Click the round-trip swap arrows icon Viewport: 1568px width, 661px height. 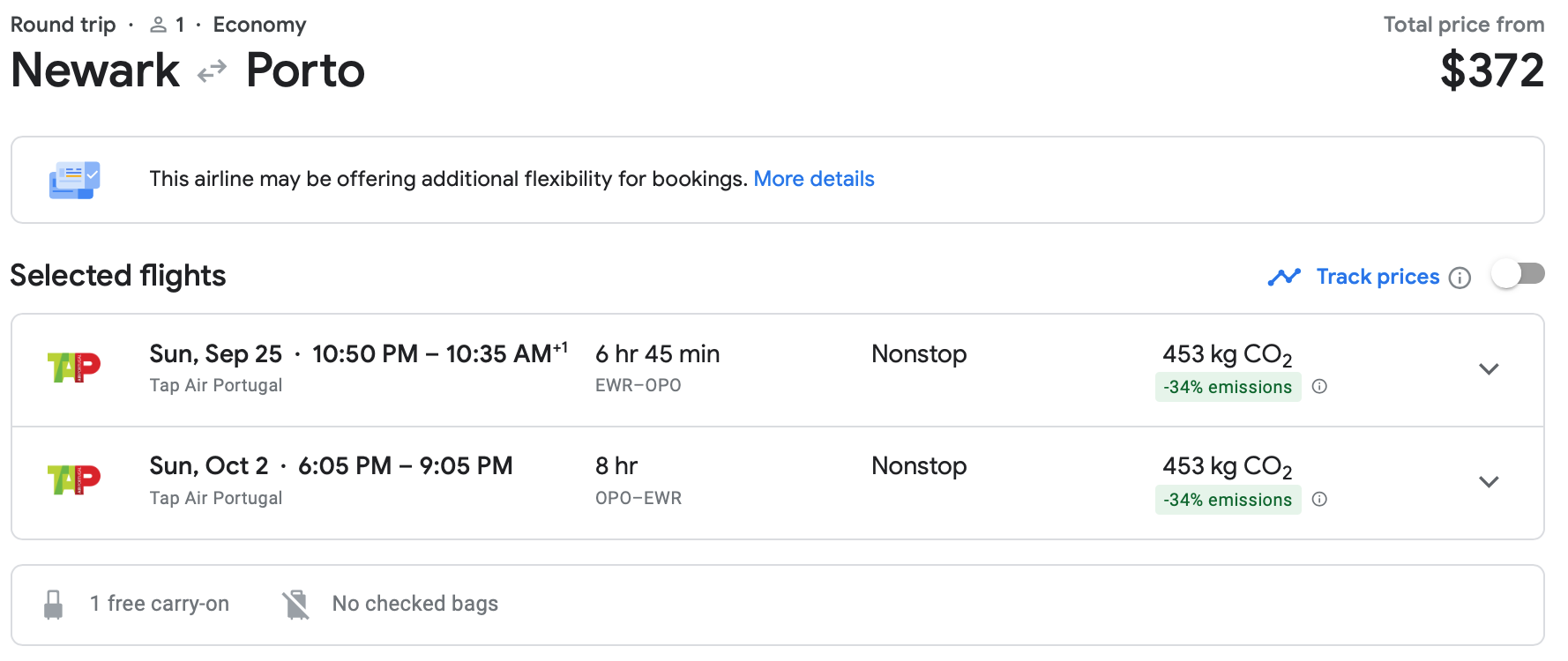212,71
